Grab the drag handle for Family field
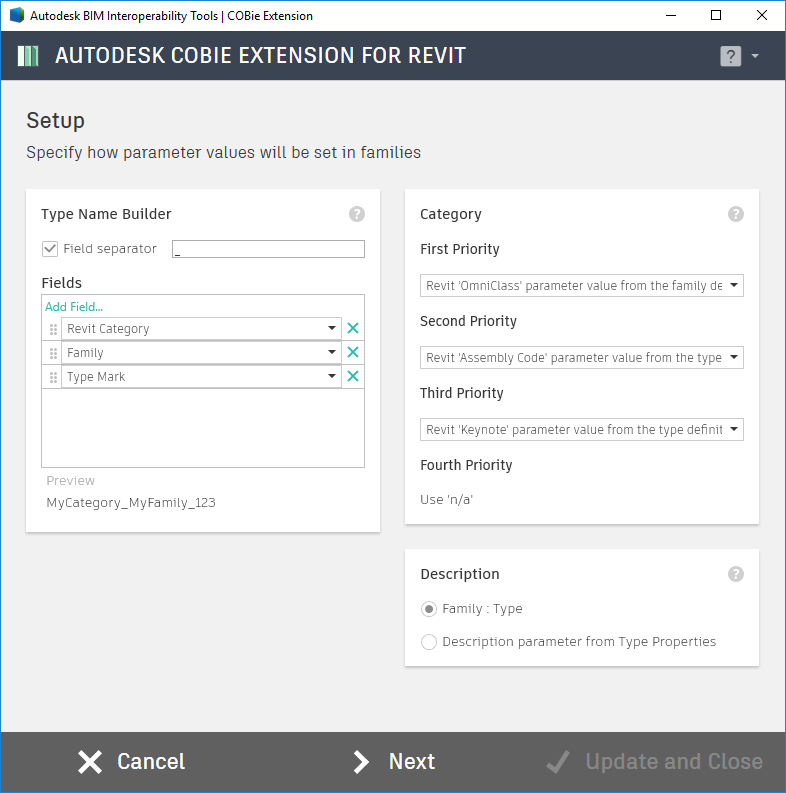The height and width of the screenshot is (793, 786). point(53,353)
